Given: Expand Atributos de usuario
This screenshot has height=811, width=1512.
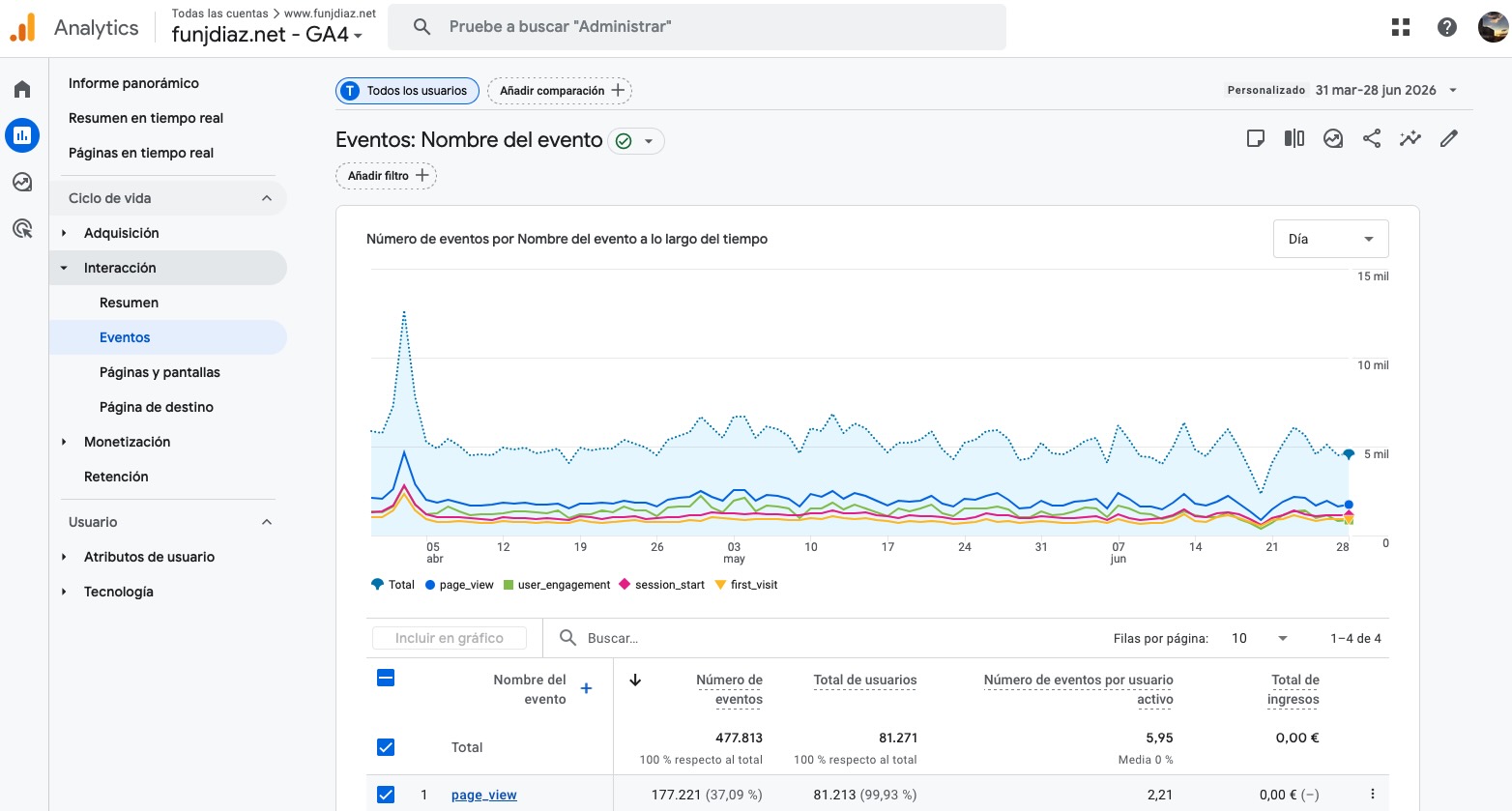Looking at the screenshot, I should click(x=64, y=557).
